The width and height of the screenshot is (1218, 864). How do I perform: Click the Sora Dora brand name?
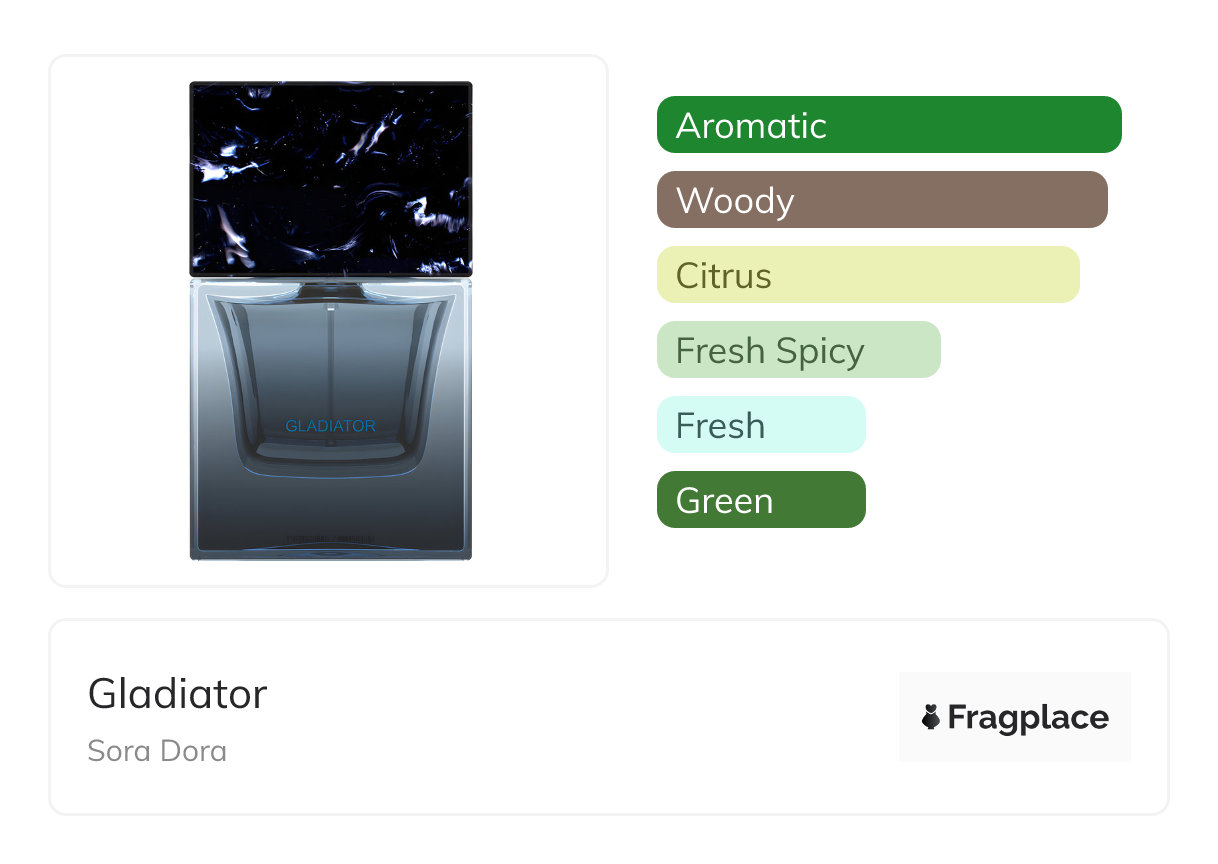click(157, 750)
